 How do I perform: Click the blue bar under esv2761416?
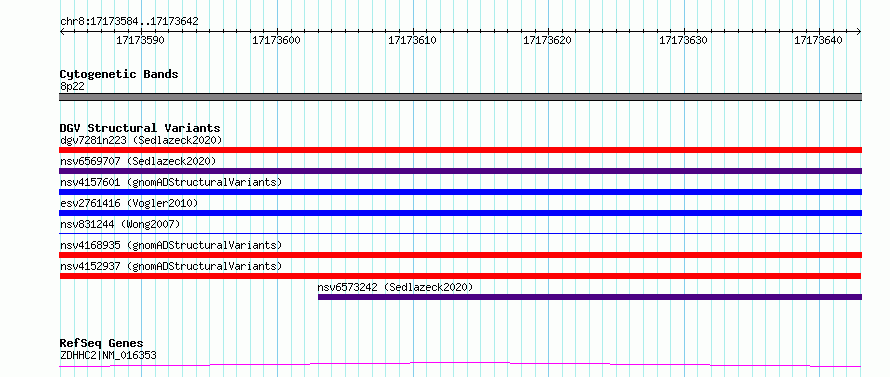[x=460, y=213]
